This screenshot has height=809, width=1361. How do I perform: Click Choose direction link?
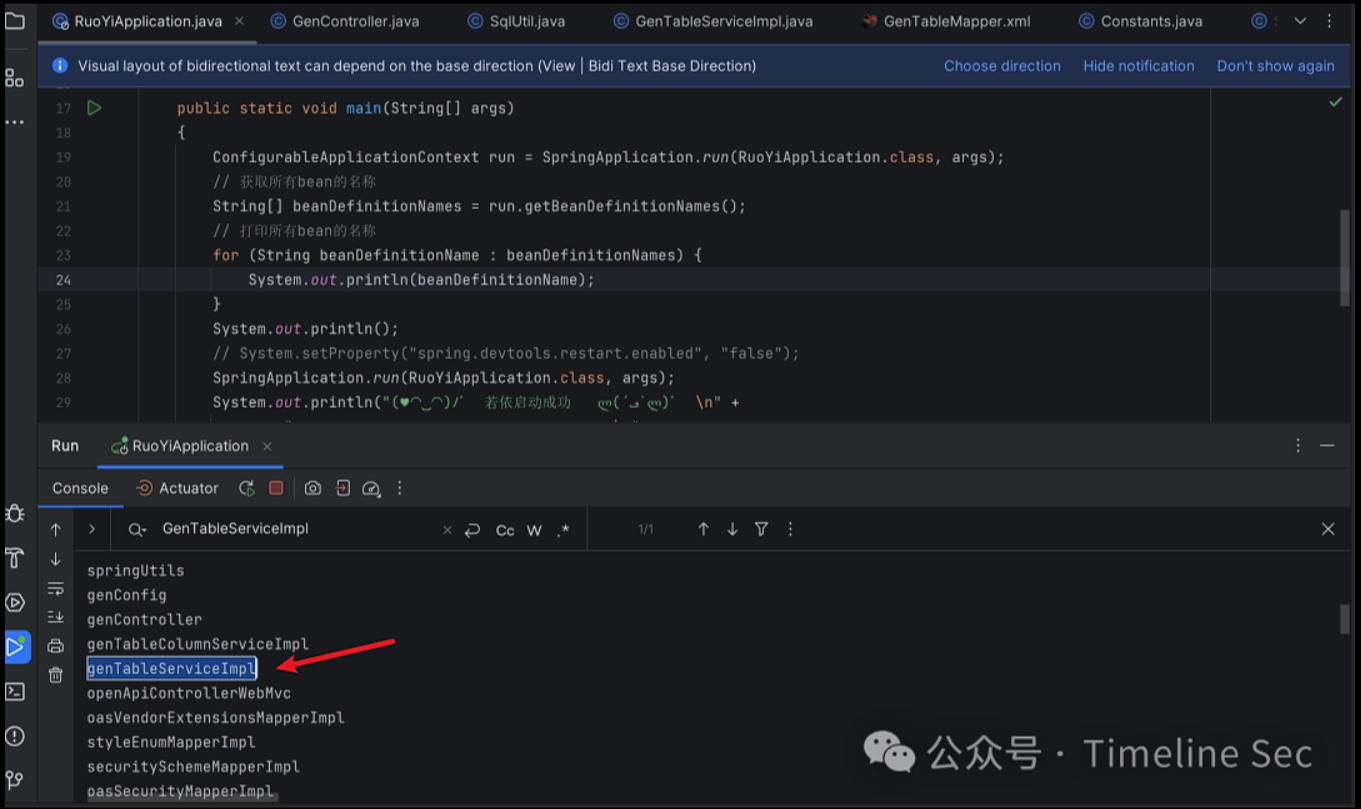pos(1002,66)
